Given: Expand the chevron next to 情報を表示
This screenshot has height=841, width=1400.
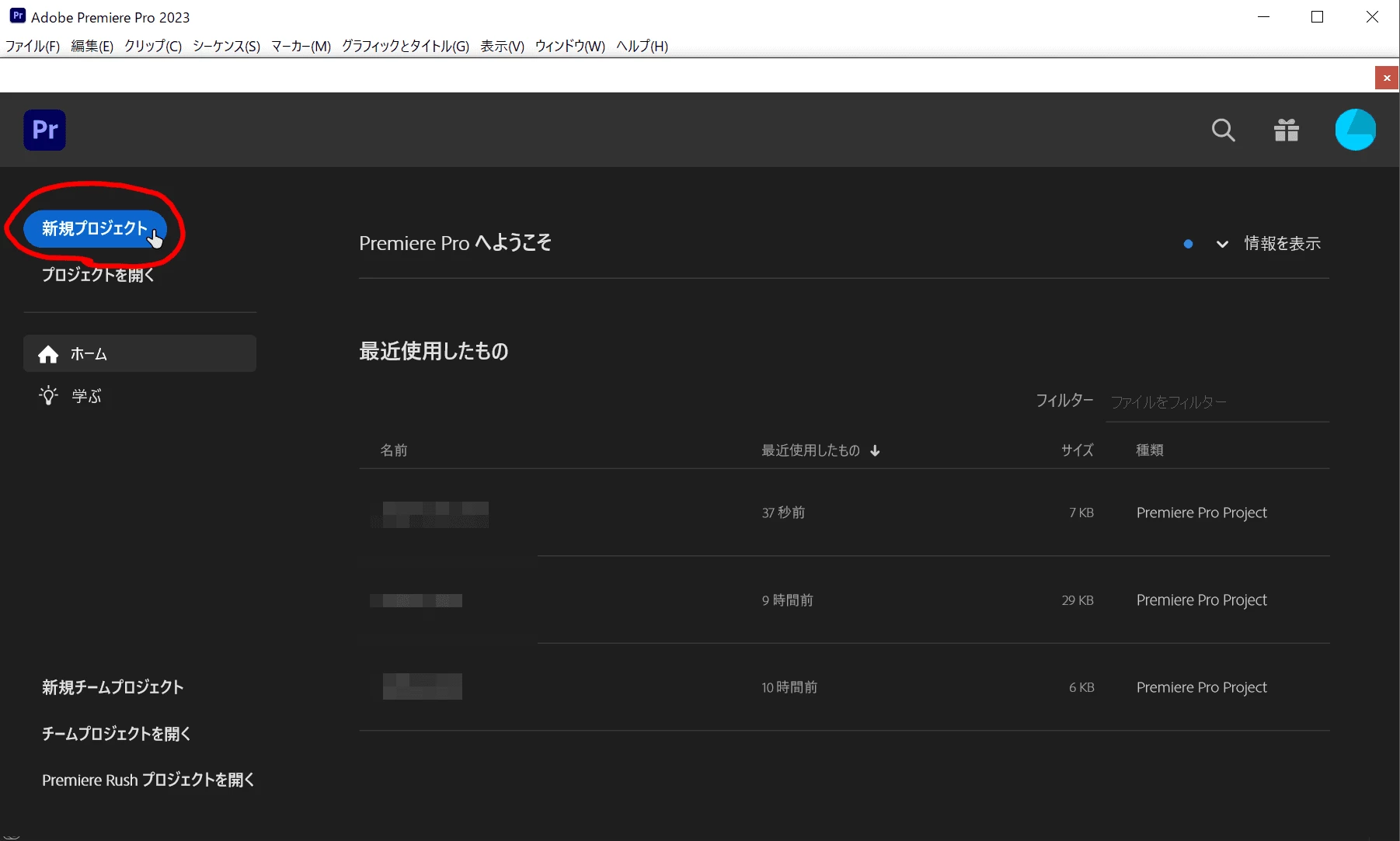Looking at the screenshot, I should pyautogui.click(x=1222, y=244).
